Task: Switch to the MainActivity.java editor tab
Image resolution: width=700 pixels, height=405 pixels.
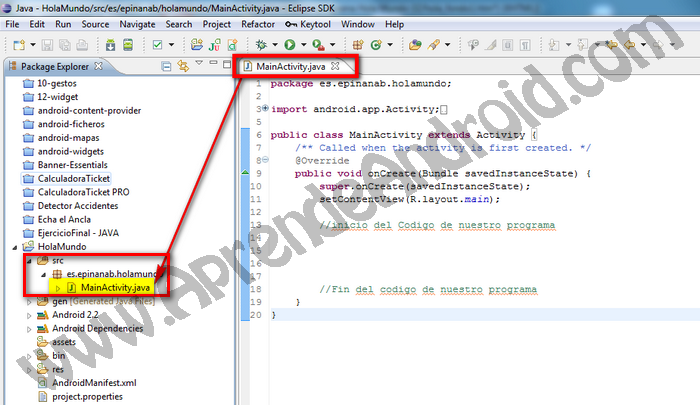Action: 291,67
